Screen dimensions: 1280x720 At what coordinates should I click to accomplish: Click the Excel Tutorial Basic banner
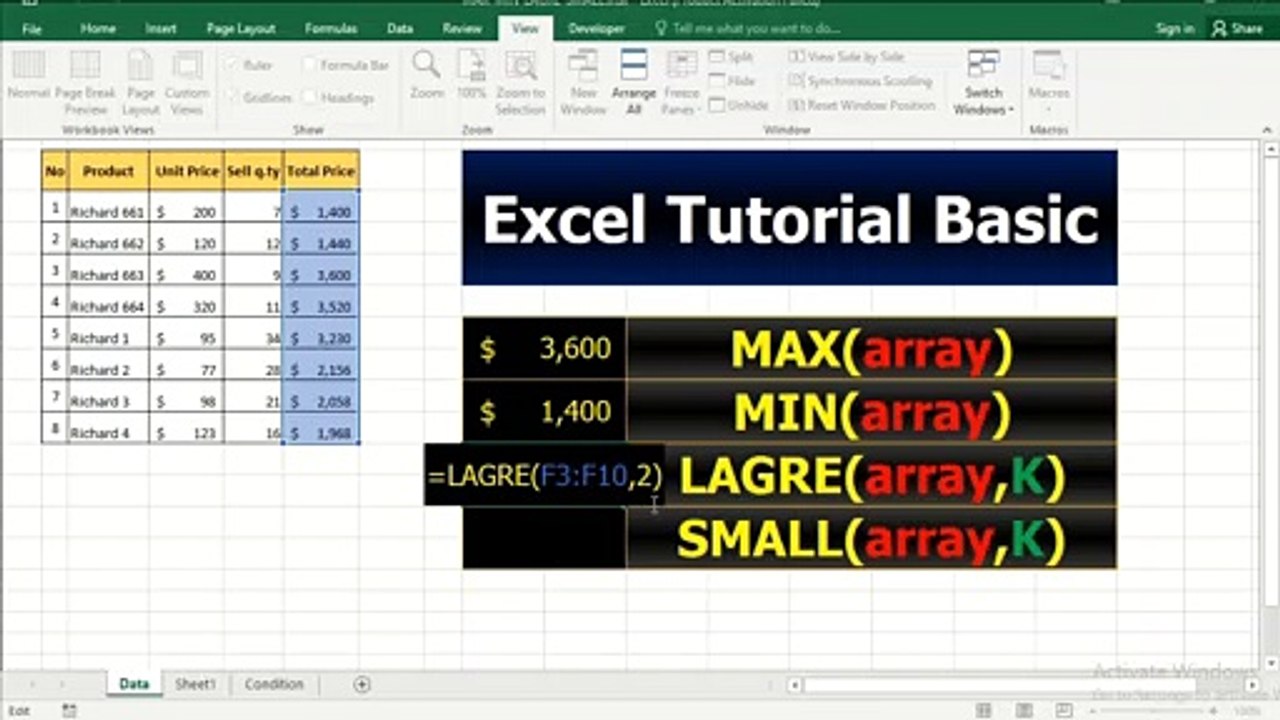(790, 218)
